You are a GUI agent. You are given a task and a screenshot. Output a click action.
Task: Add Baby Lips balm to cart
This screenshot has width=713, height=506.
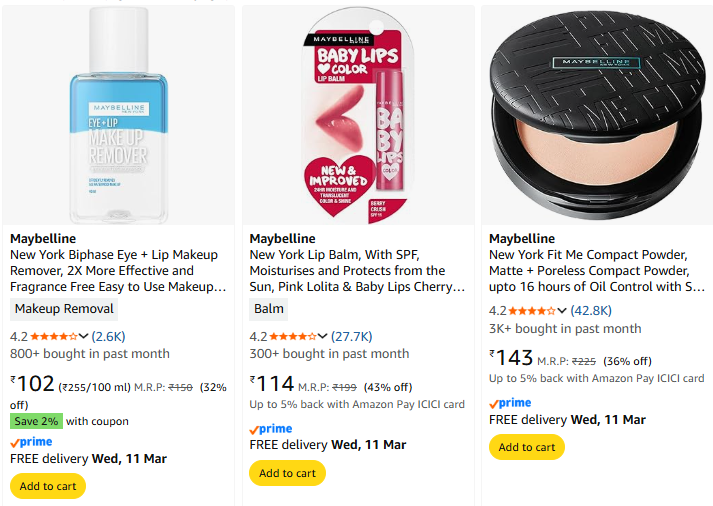(x=287, y=473)
